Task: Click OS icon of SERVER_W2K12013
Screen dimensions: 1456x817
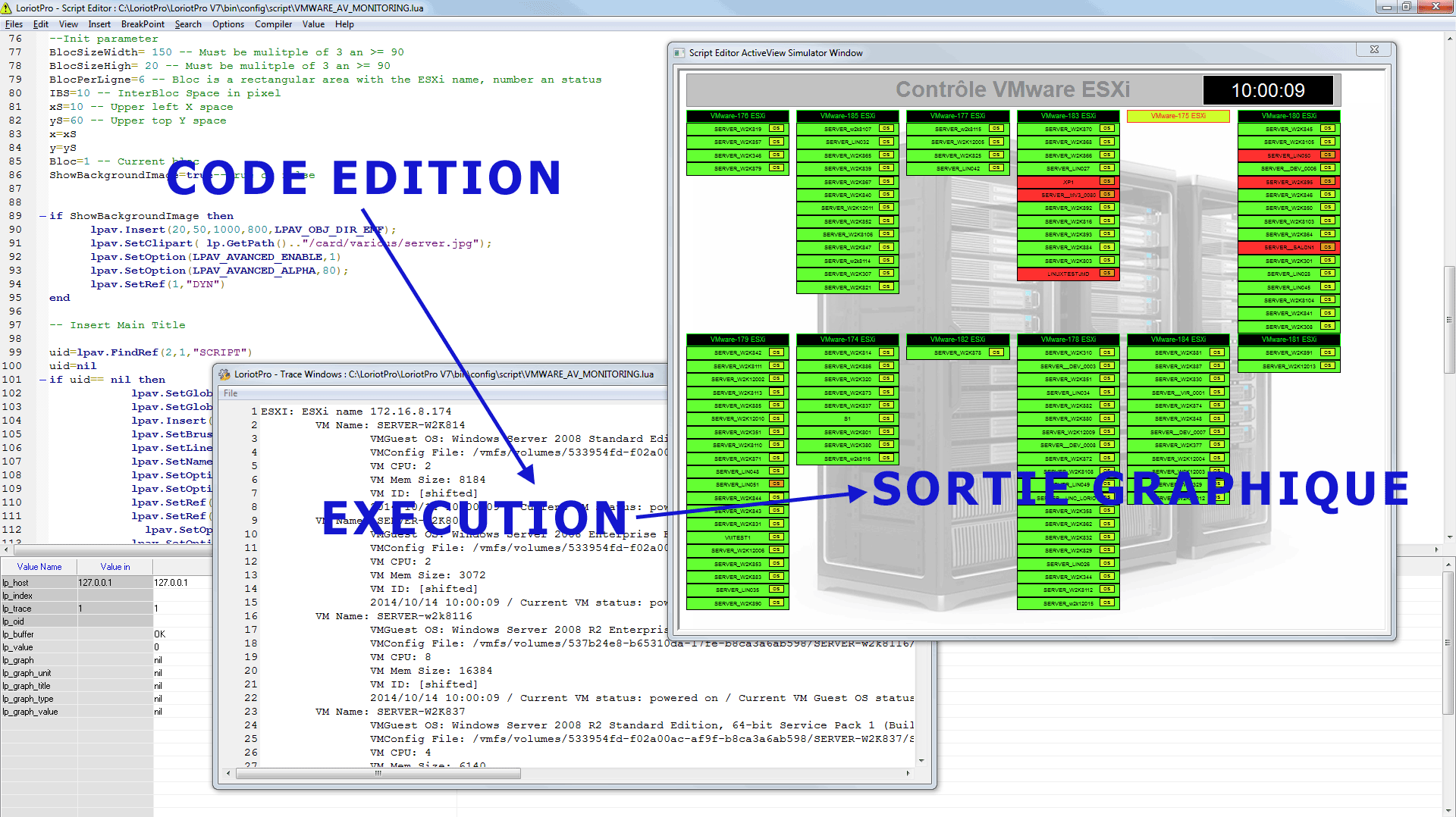Action: (x=1327, y=366)
